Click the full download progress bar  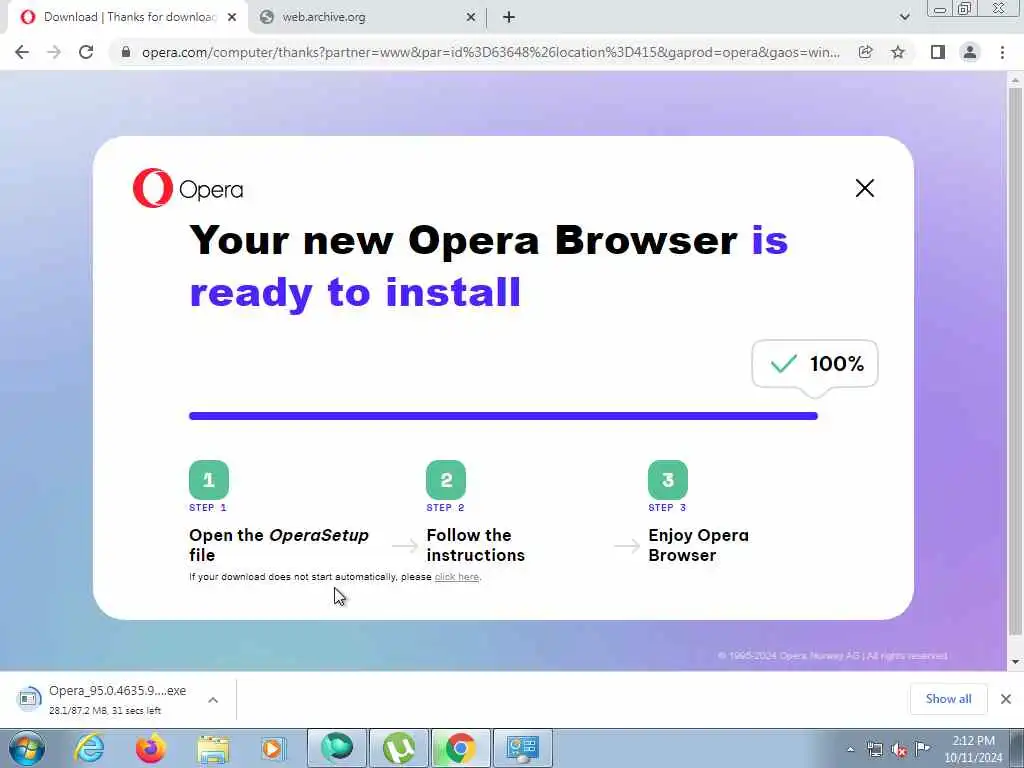(x=503, y=416)
